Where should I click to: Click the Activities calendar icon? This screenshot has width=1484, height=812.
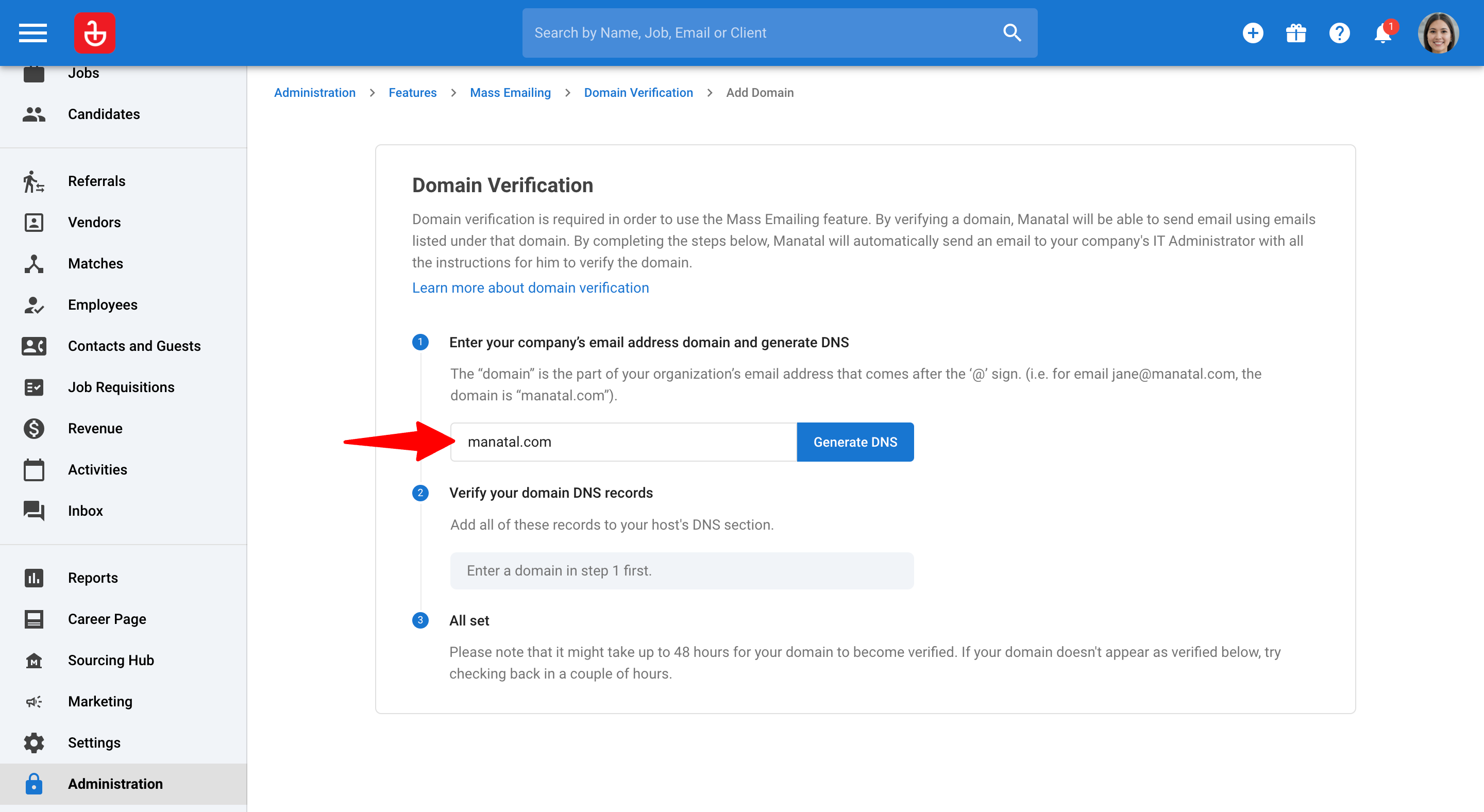(x=34, y=469)
